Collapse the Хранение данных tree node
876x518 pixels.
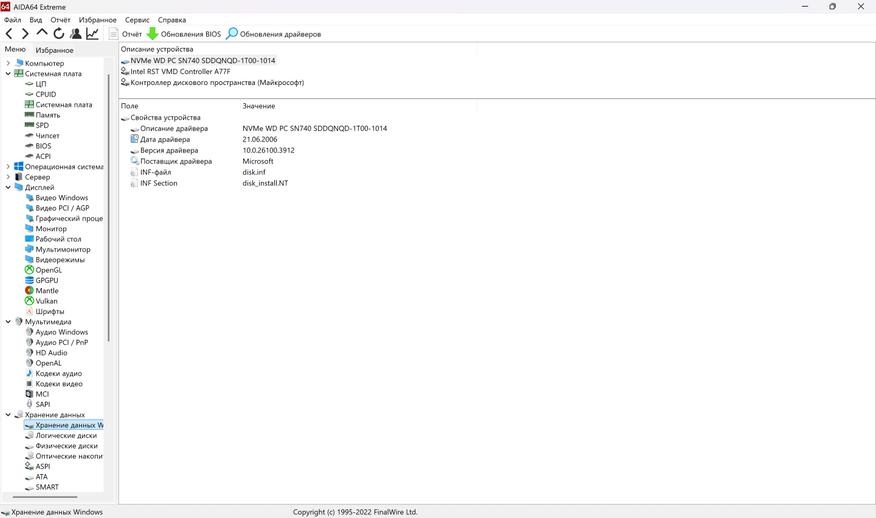(x=8, y=415)
